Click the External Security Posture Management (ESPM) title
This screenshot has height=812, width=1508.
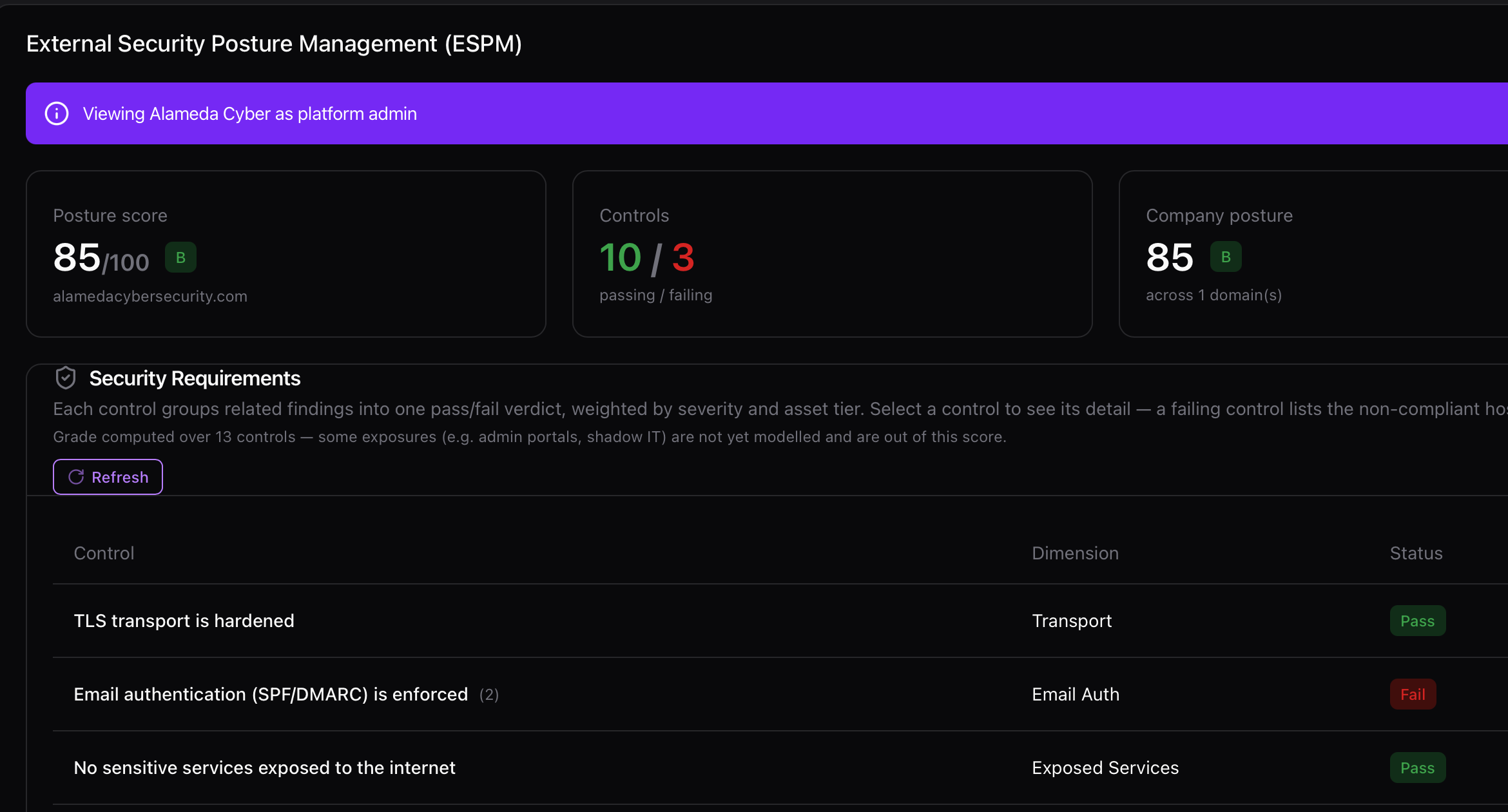coord(274,44)
